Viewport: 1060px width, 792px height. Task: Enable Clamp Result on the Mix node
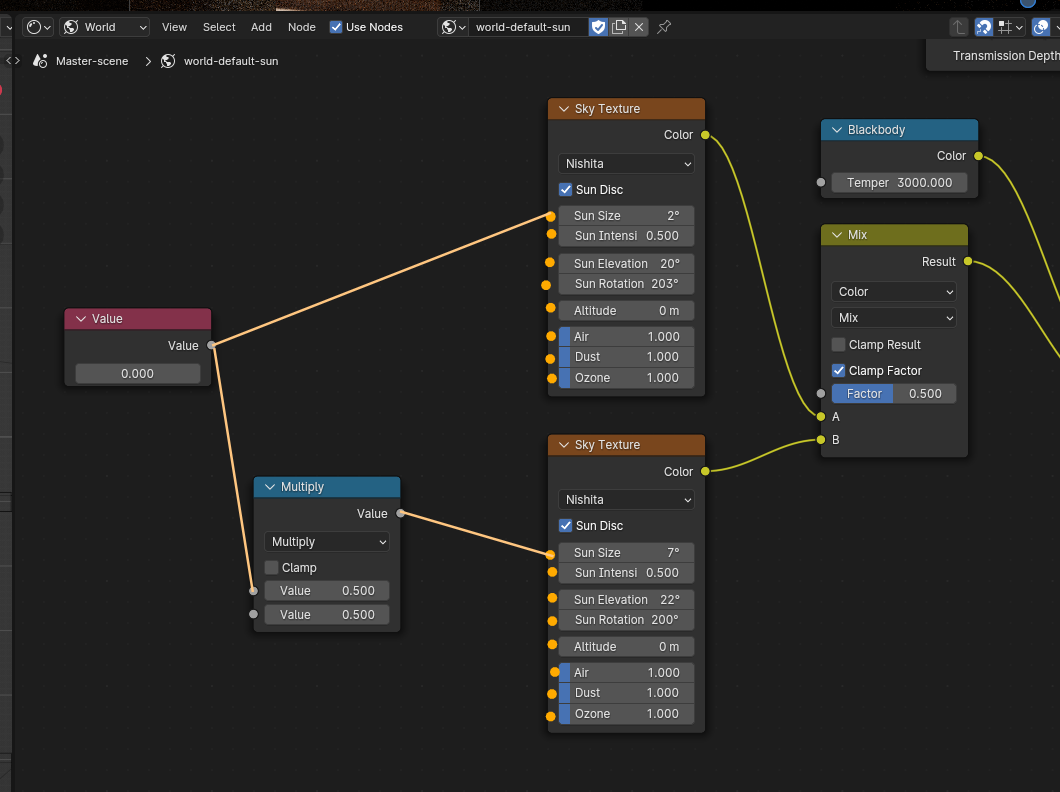tap(838, 345)
